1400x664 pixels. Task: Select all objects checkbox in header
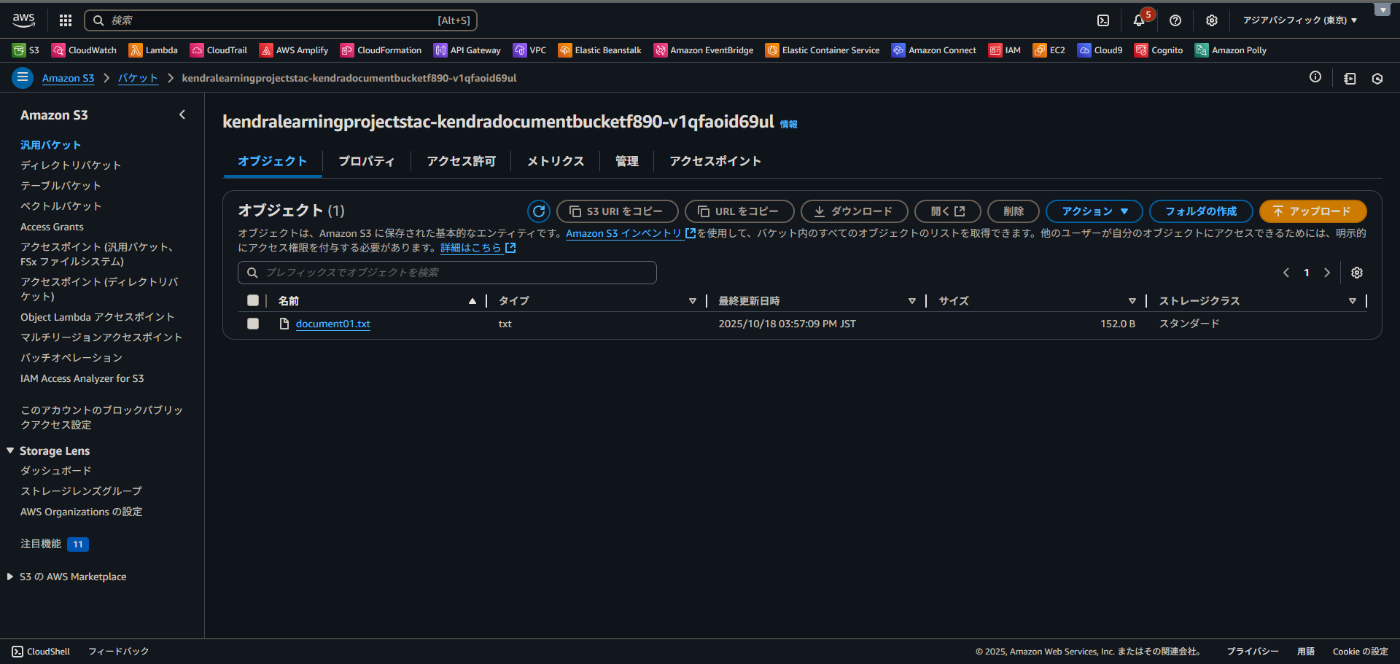[253, 300]
